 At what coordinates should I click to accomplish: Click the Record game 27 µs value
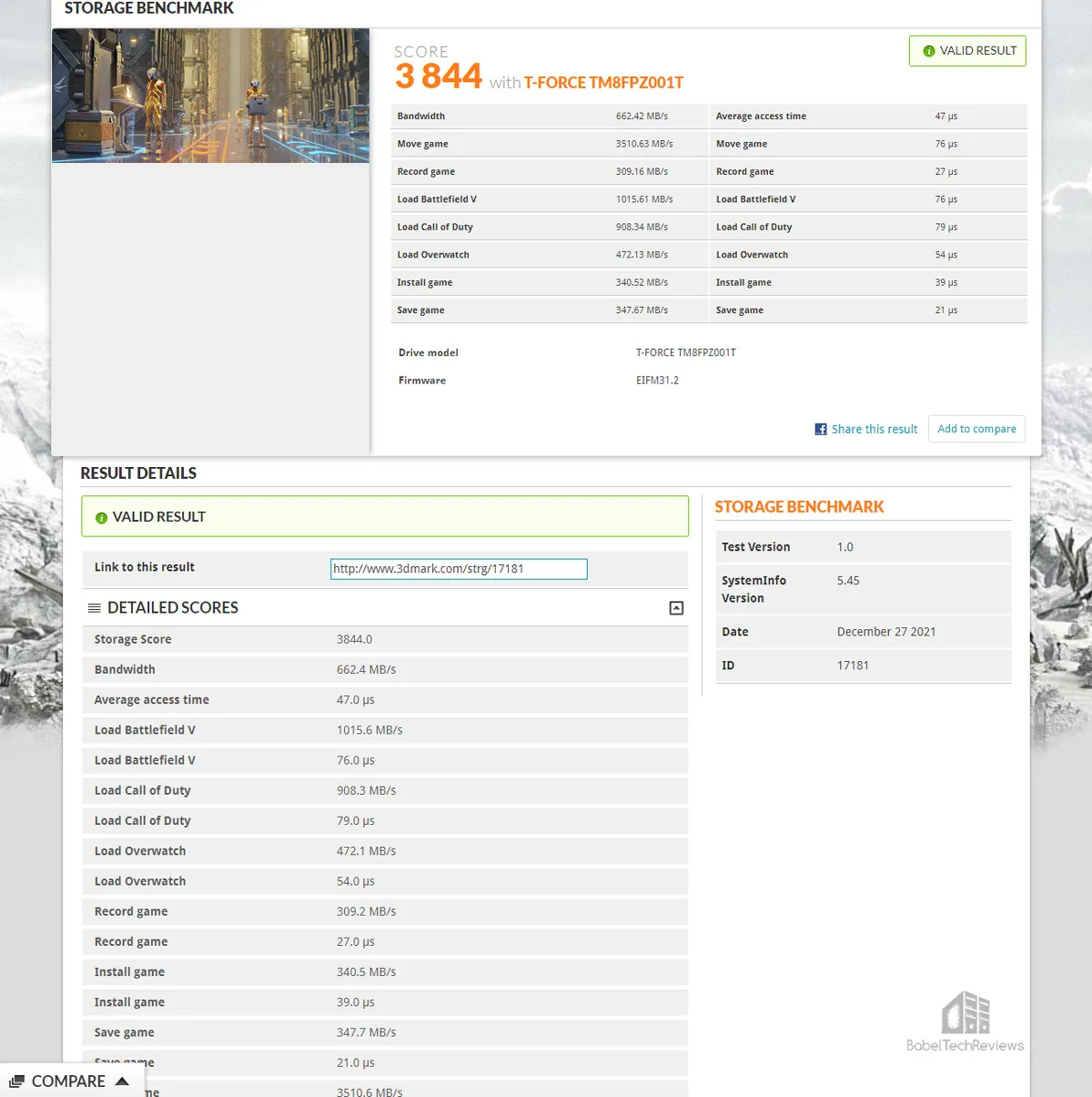(x=946, y=172)
